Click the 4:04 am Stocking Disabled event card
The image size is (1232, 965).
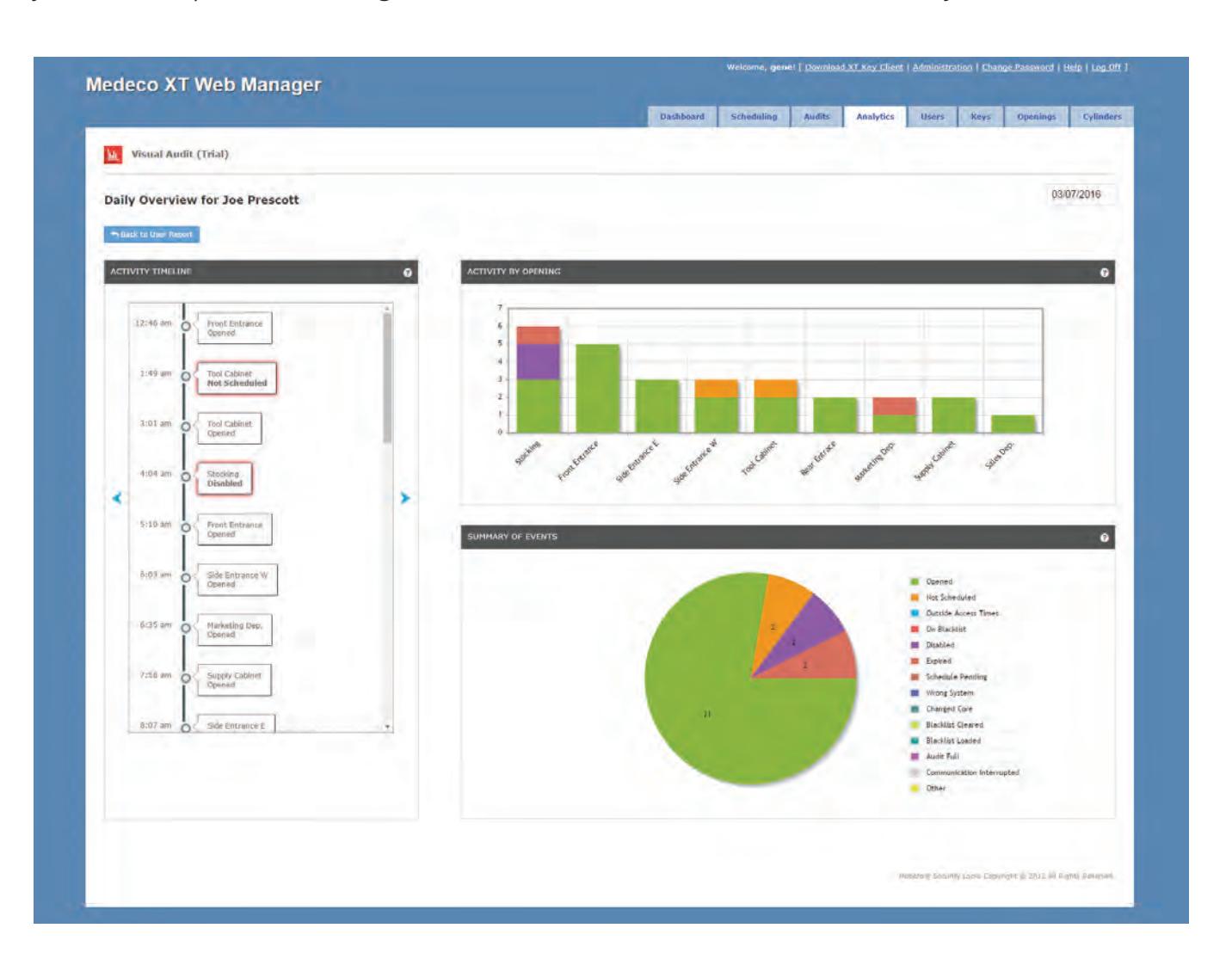coord(225,479)
